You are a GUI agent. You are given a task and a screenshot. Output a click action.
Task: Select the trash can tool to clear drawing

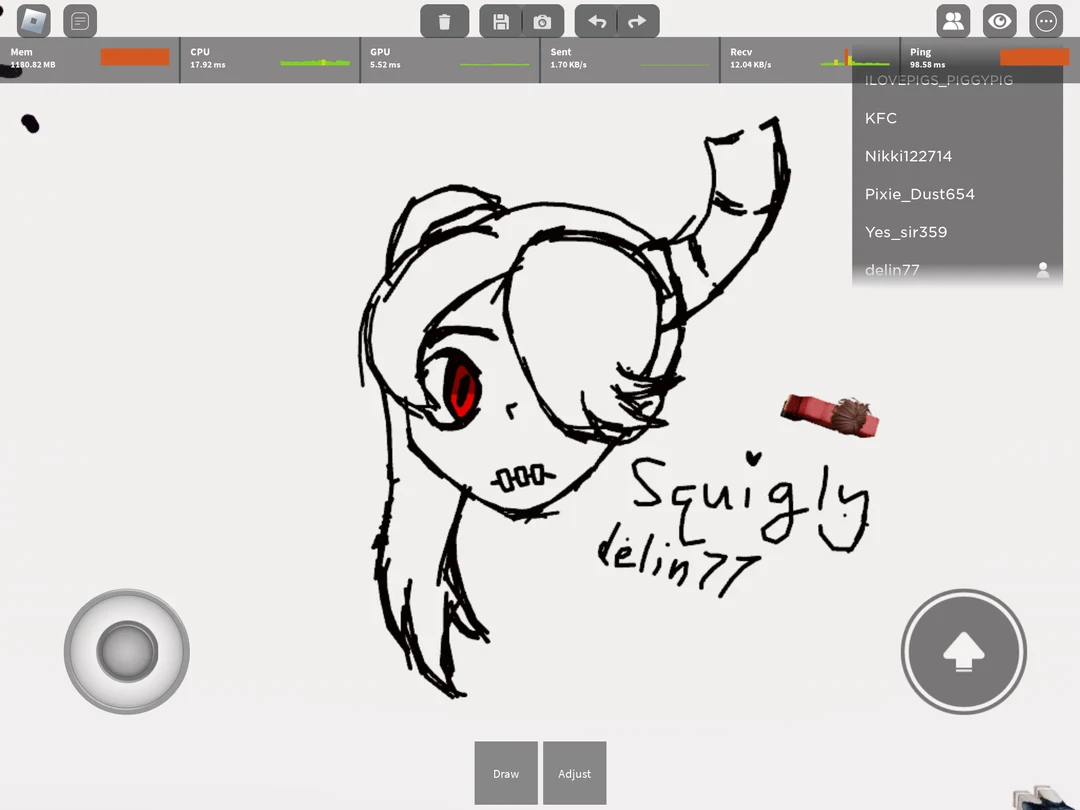[x=444, y=20]
